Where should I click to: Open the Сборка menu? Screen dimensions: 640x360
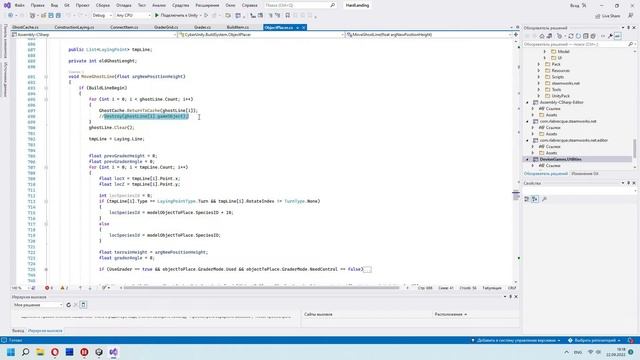103,5
